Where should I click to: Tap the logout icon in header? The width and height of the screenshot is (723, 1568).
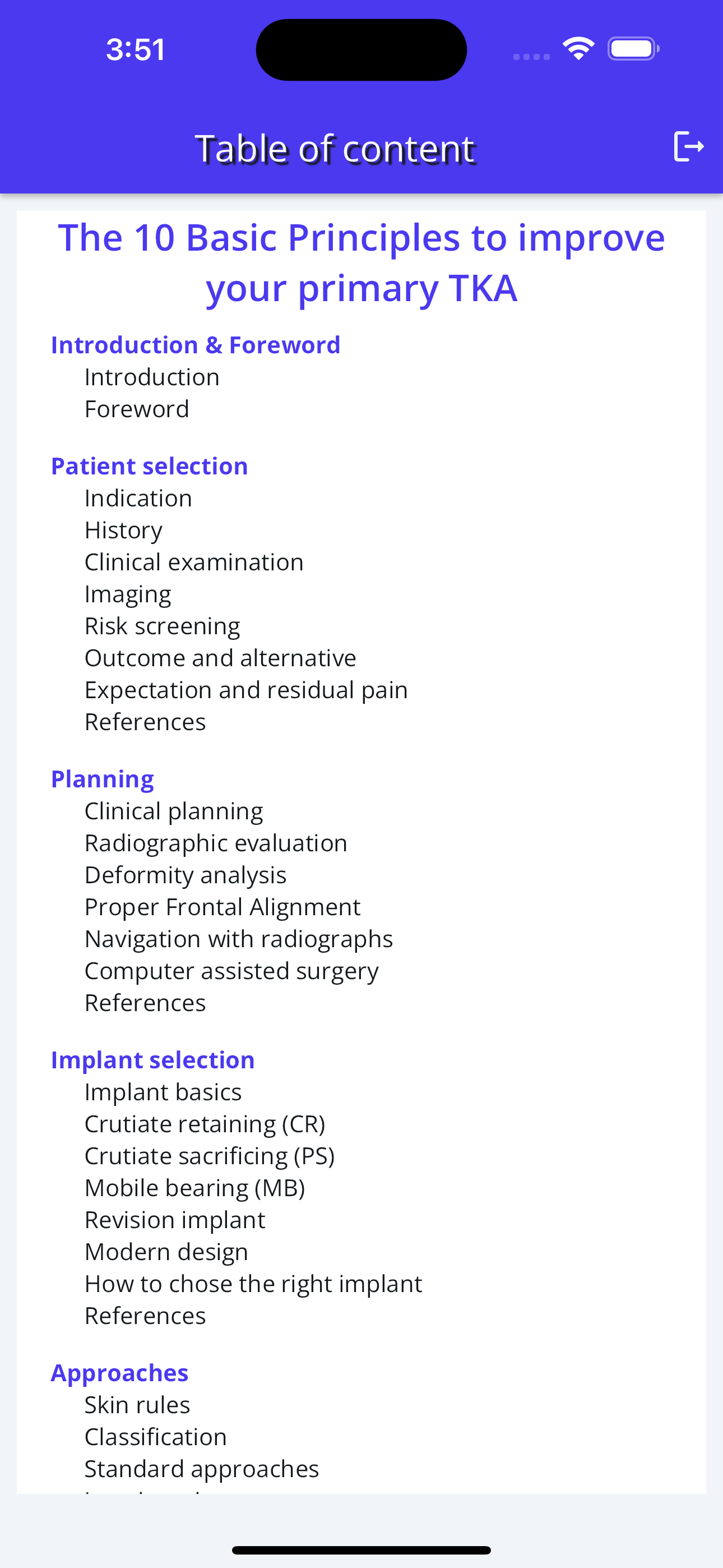click(x=689, y=146)
